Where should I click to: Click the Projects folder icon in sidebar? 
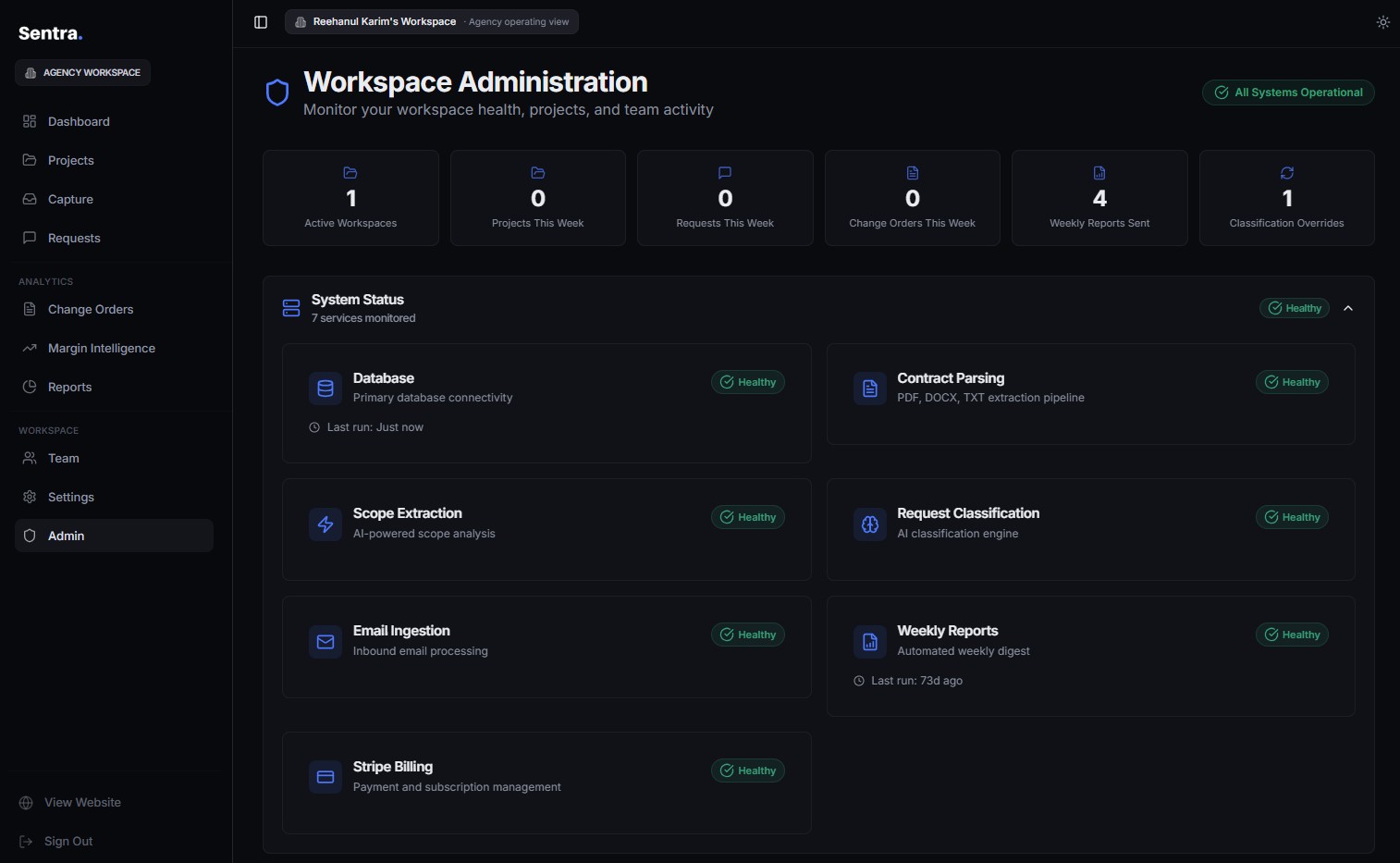click(x=30, y=160)
